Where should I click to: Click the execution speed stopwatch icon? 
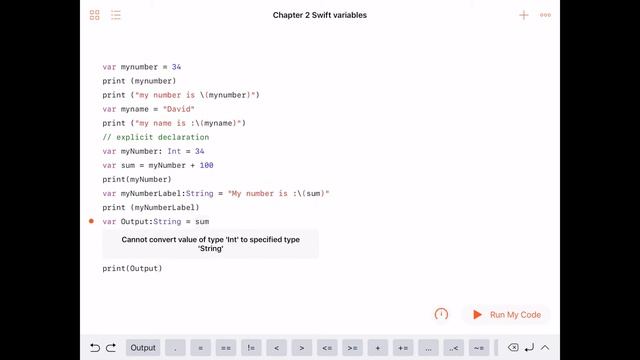441,314
